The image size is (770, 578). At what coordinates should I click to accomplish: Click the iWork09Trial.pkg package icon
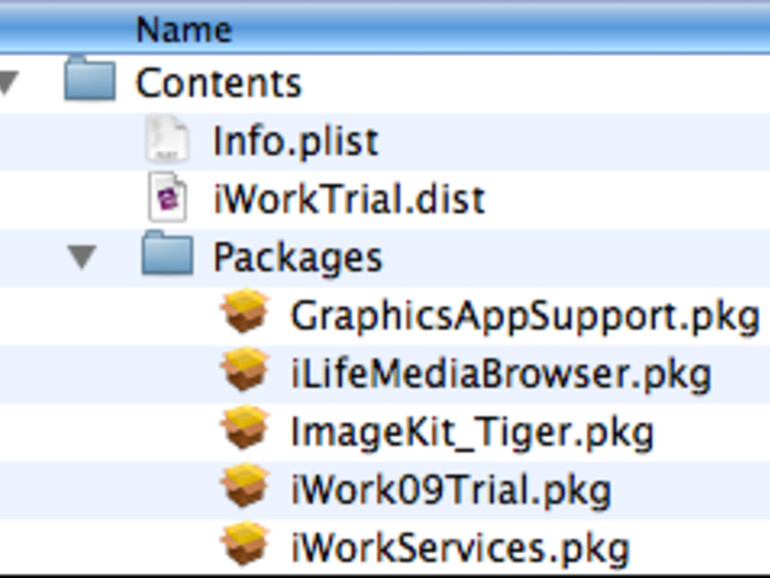[245, 489]
